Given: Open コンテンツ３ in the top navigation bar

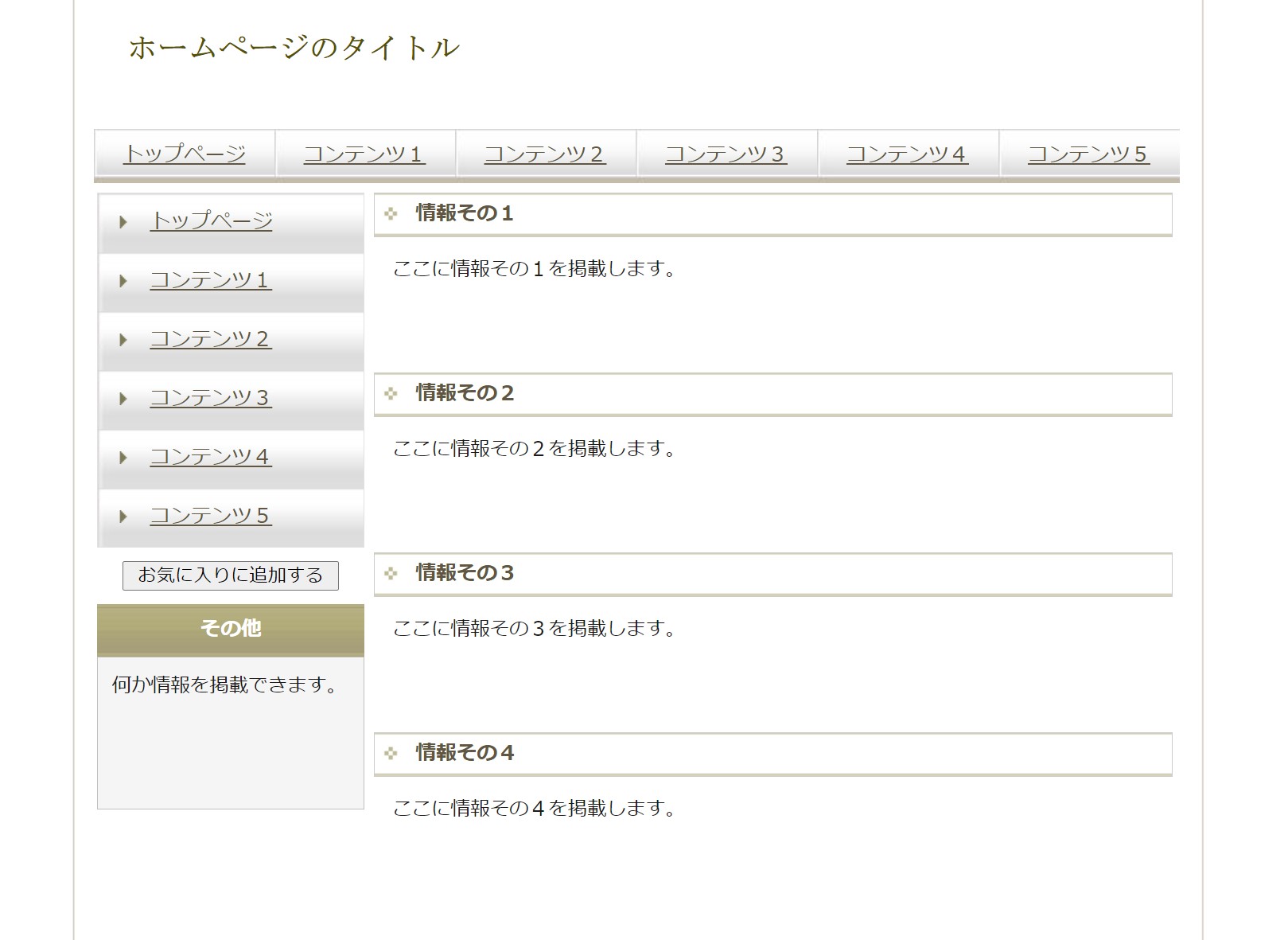Looking at the screenshot, I should click(x=726, y=154).
